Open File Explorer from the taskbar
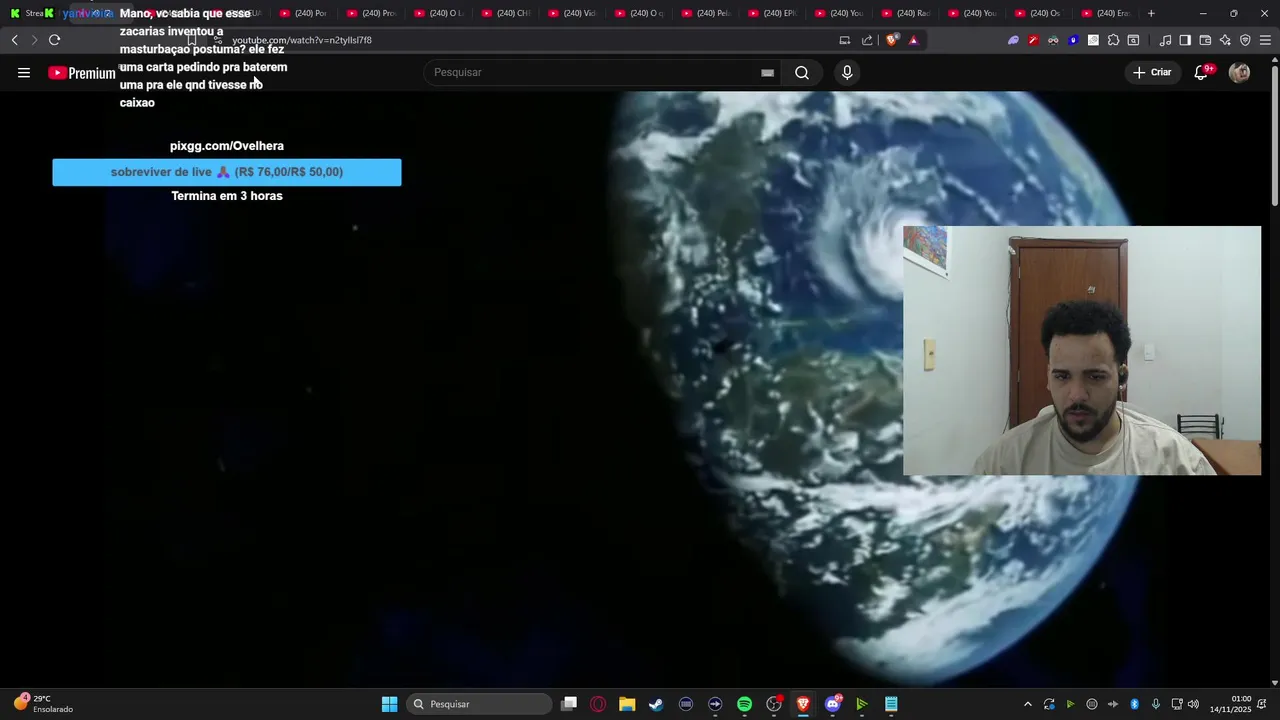This screenshot has width=1280, height=720. (627, 704)
